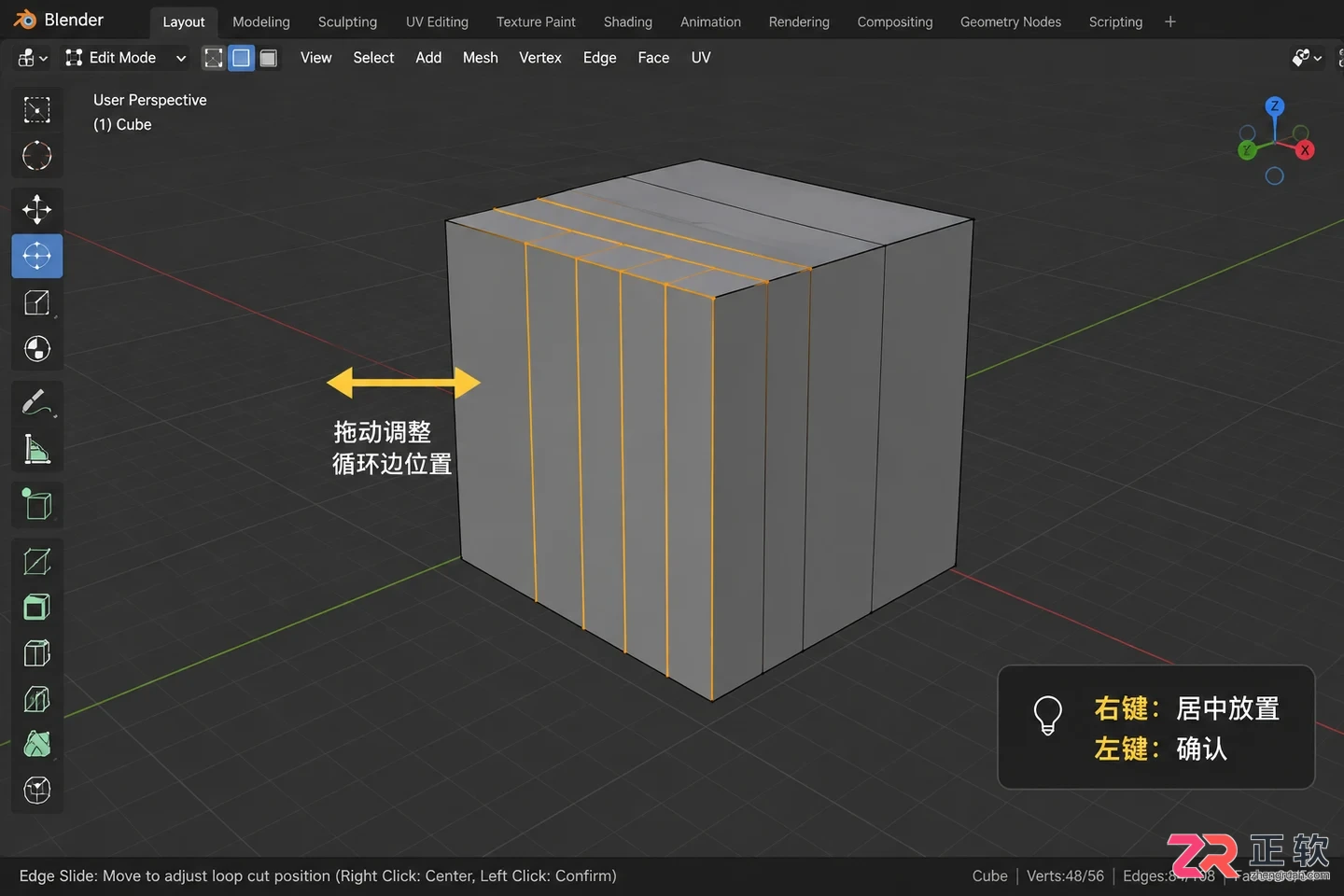Viewport: 1344px width, 896px height.
Task: Click the X axis on navigation gizmo
Action: tap(1305, 150)
